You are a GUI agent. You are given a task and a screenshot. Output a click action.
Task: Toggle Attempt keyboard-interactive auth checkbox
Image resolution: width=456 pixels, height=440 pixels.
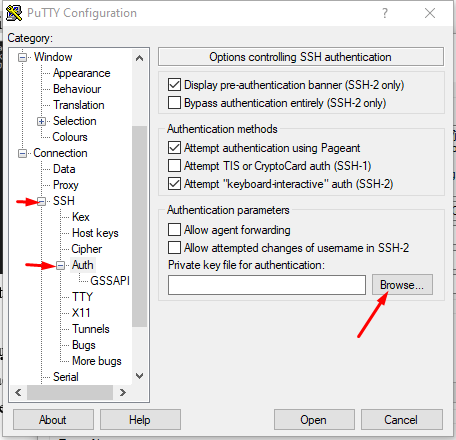point(174,184)
